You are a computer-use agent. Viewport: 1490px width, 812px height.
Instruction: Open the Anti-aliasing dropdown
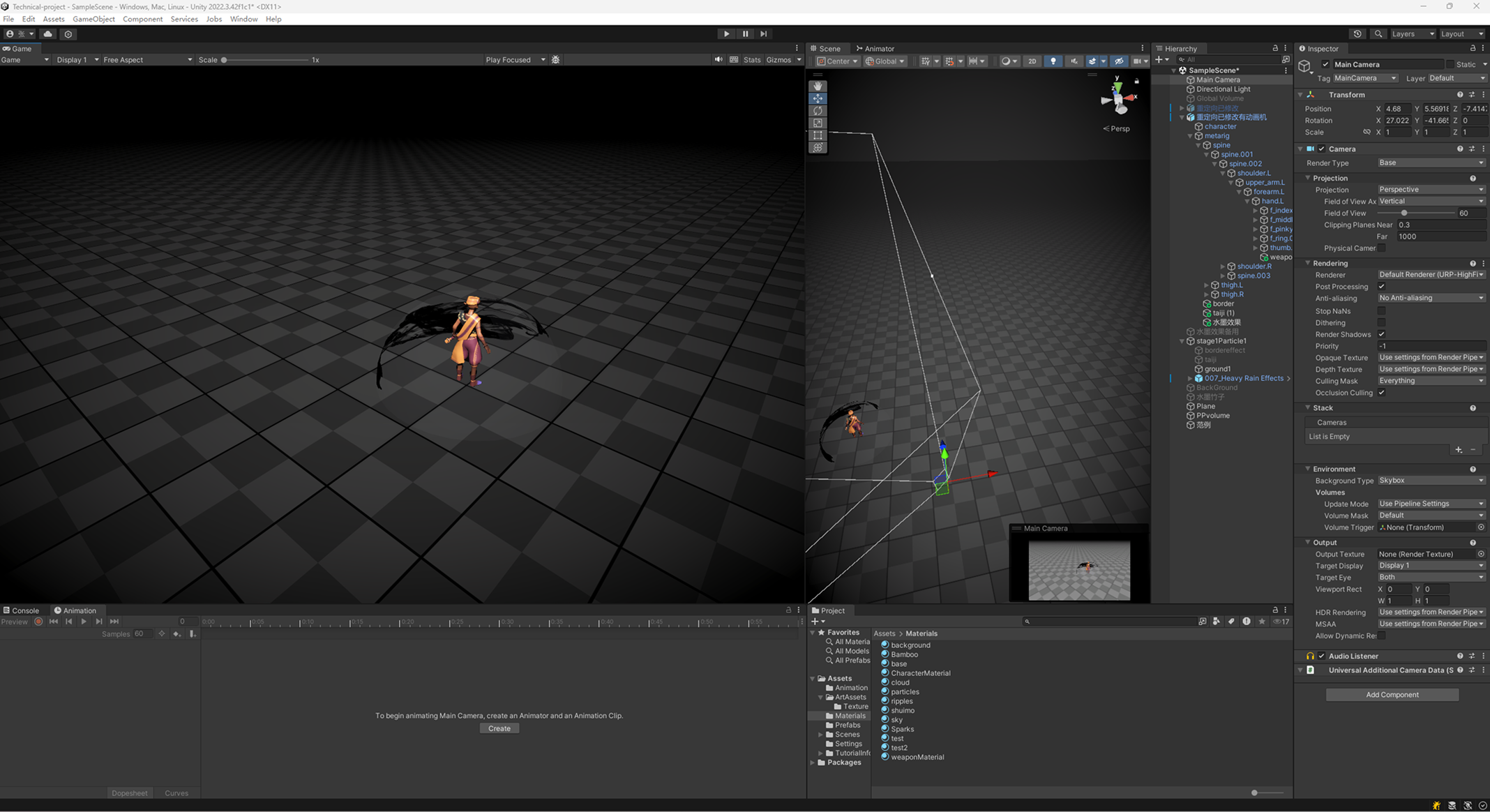pos(1430,298)
